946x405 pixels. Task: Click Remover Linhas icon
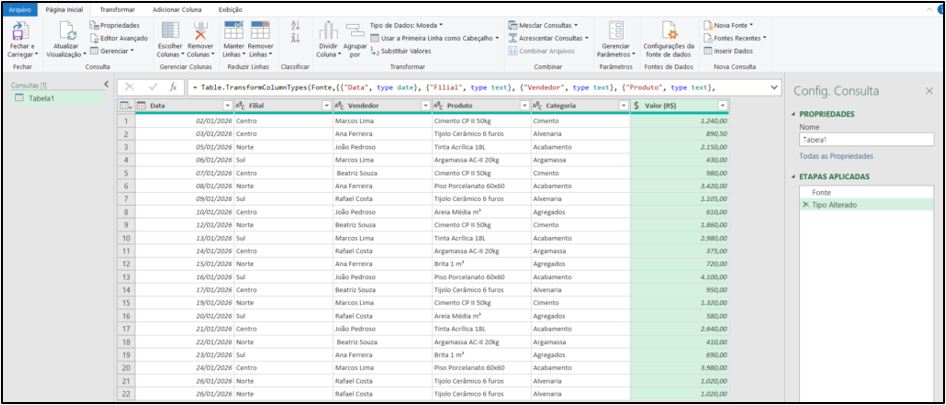pos(261,31)
